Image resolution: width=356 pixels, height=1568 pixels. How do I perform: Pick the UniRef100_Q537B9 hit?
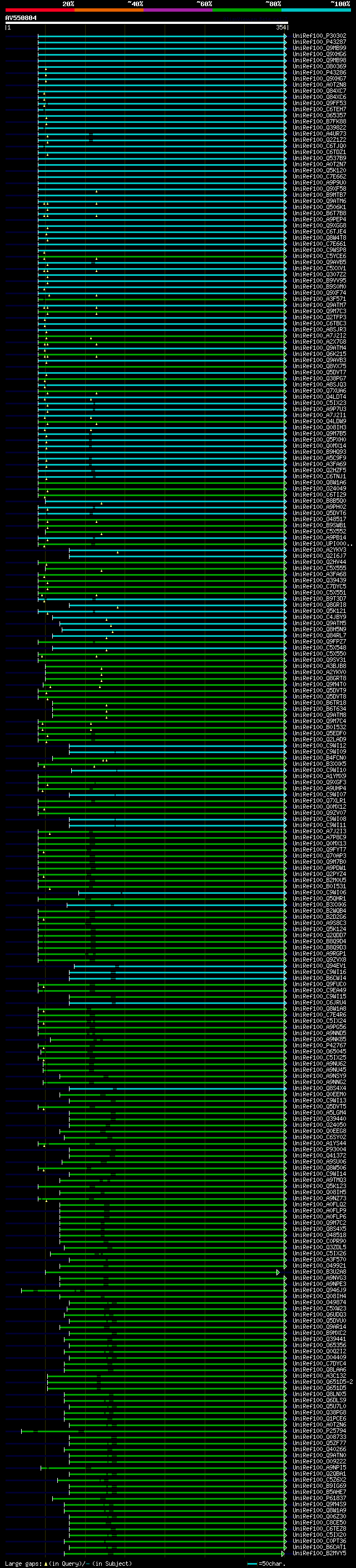click(319, 159)
